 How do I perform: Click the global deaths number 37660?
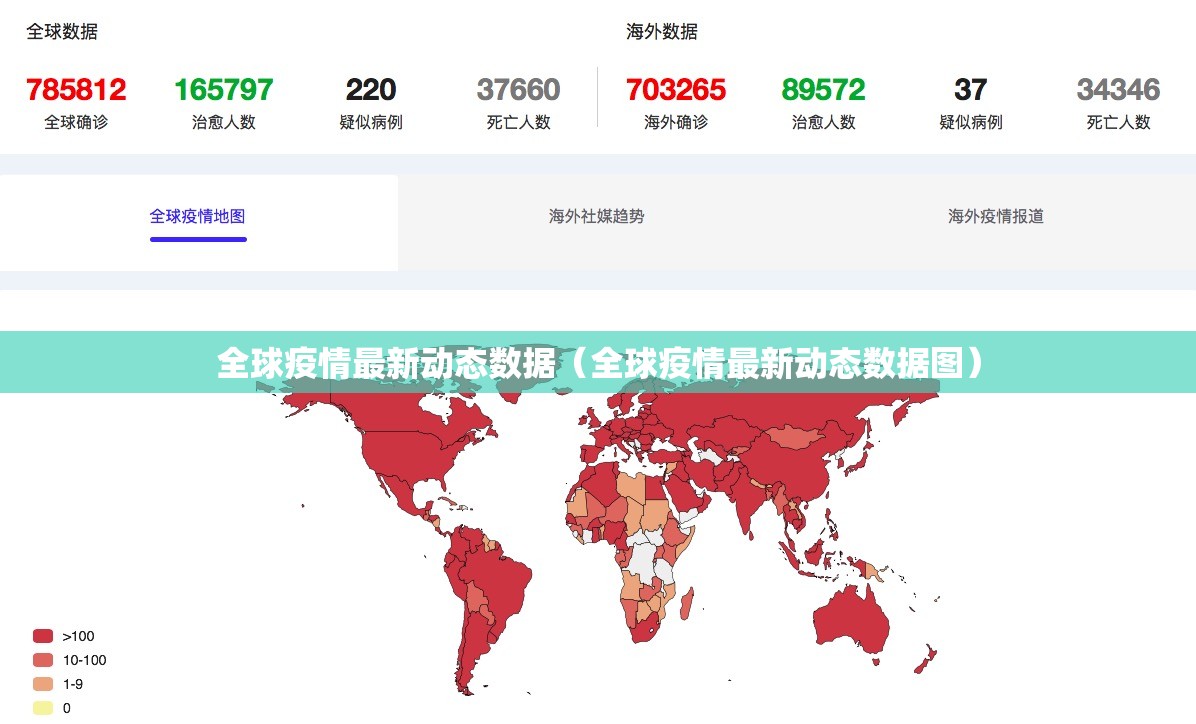click(518, 90)
